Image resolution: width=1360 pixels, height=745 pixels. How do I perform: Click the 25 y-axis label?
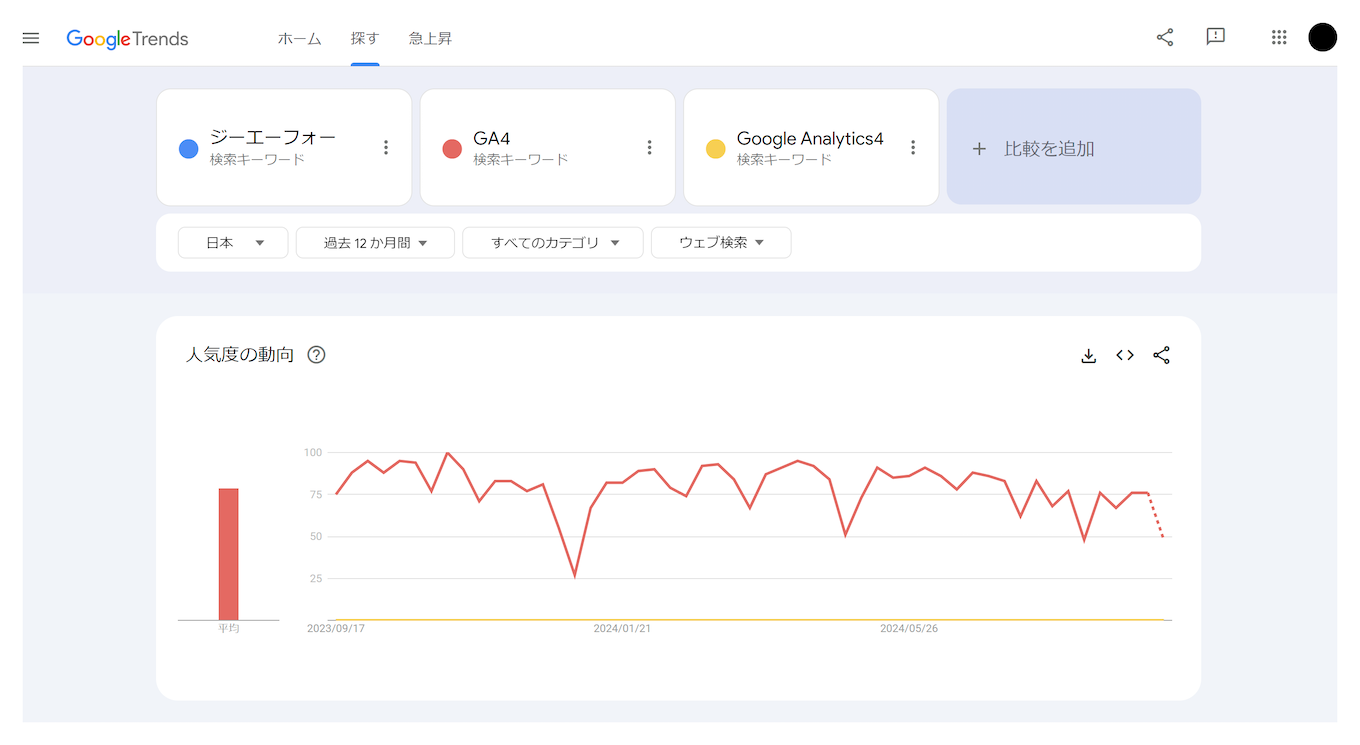(316, 579)
